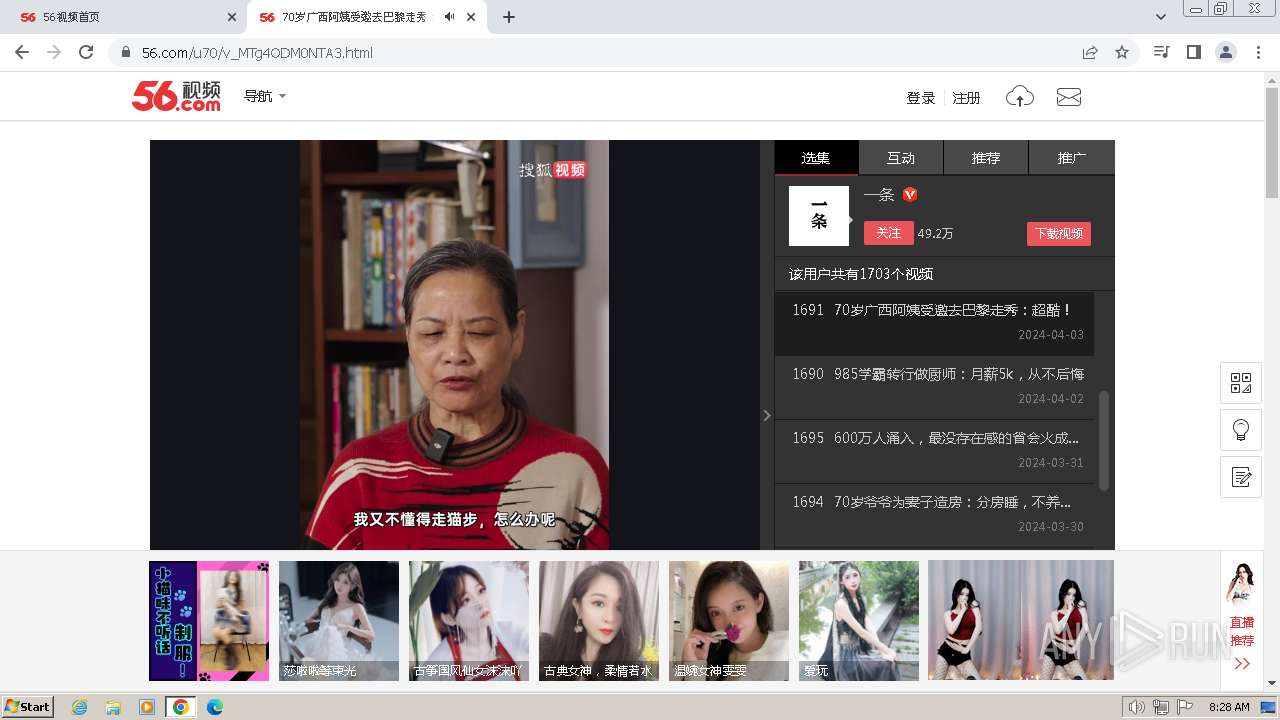The height and width of the screenshot is (720, 1280).
Task: Click the 49.2万 follower count
Action: (935, 233)
